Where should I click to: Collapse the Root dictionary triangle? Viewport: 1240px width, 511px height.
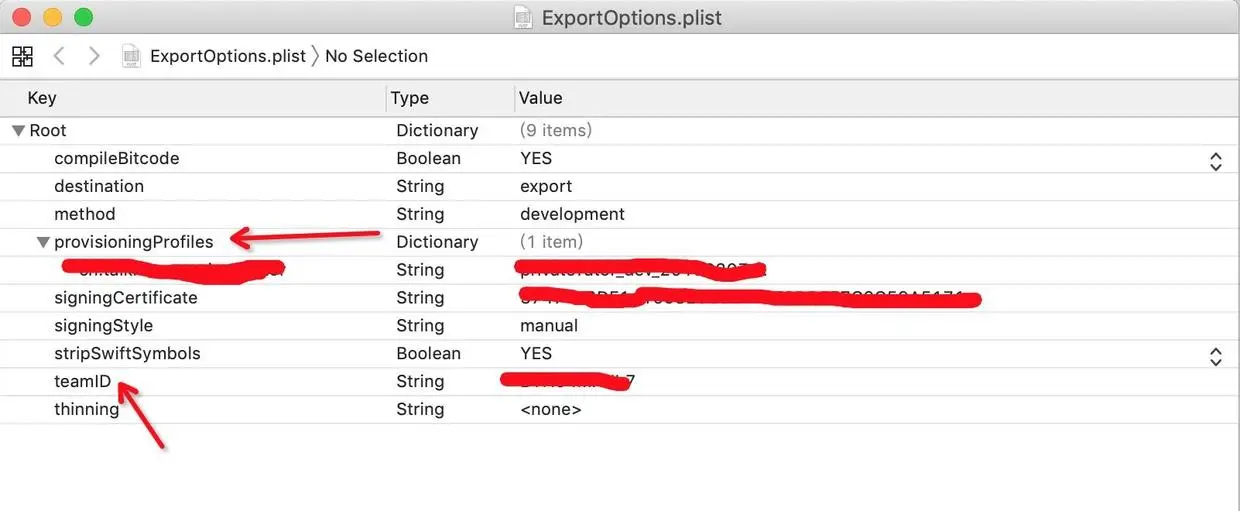pos(18,130)
